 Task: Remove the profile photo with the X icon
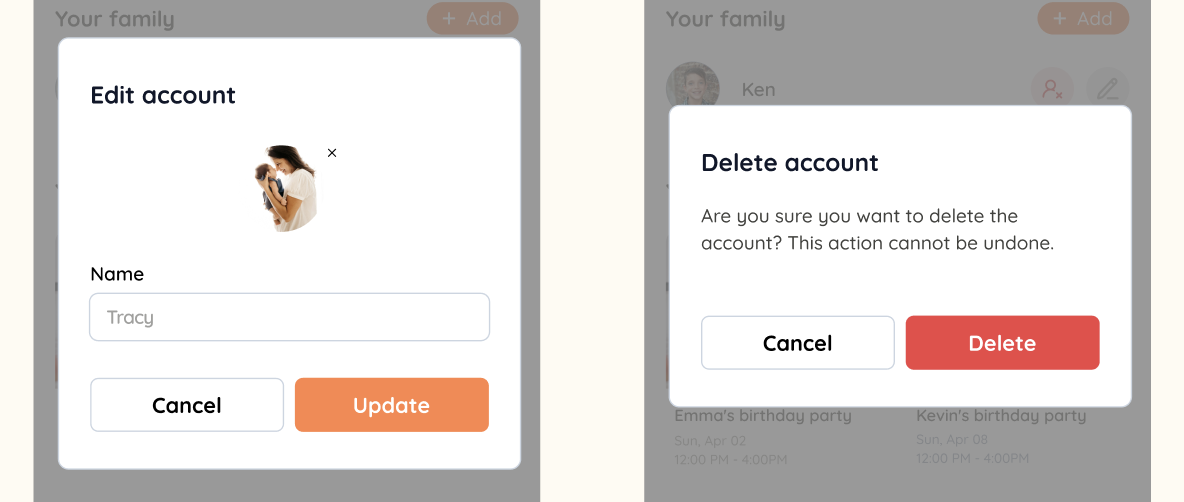tap(332, 152)
